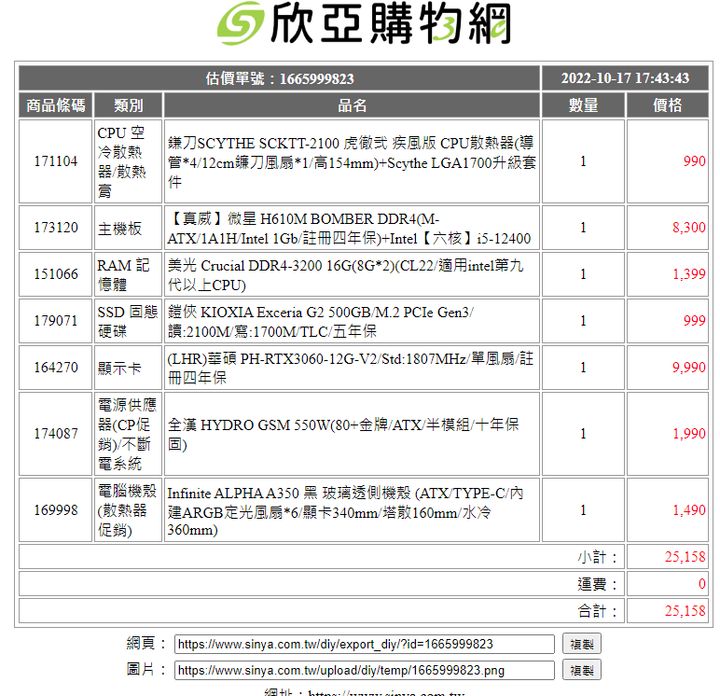
Task: Click the Infinite ALPHA A350 case product name
Action: (345, 511)
